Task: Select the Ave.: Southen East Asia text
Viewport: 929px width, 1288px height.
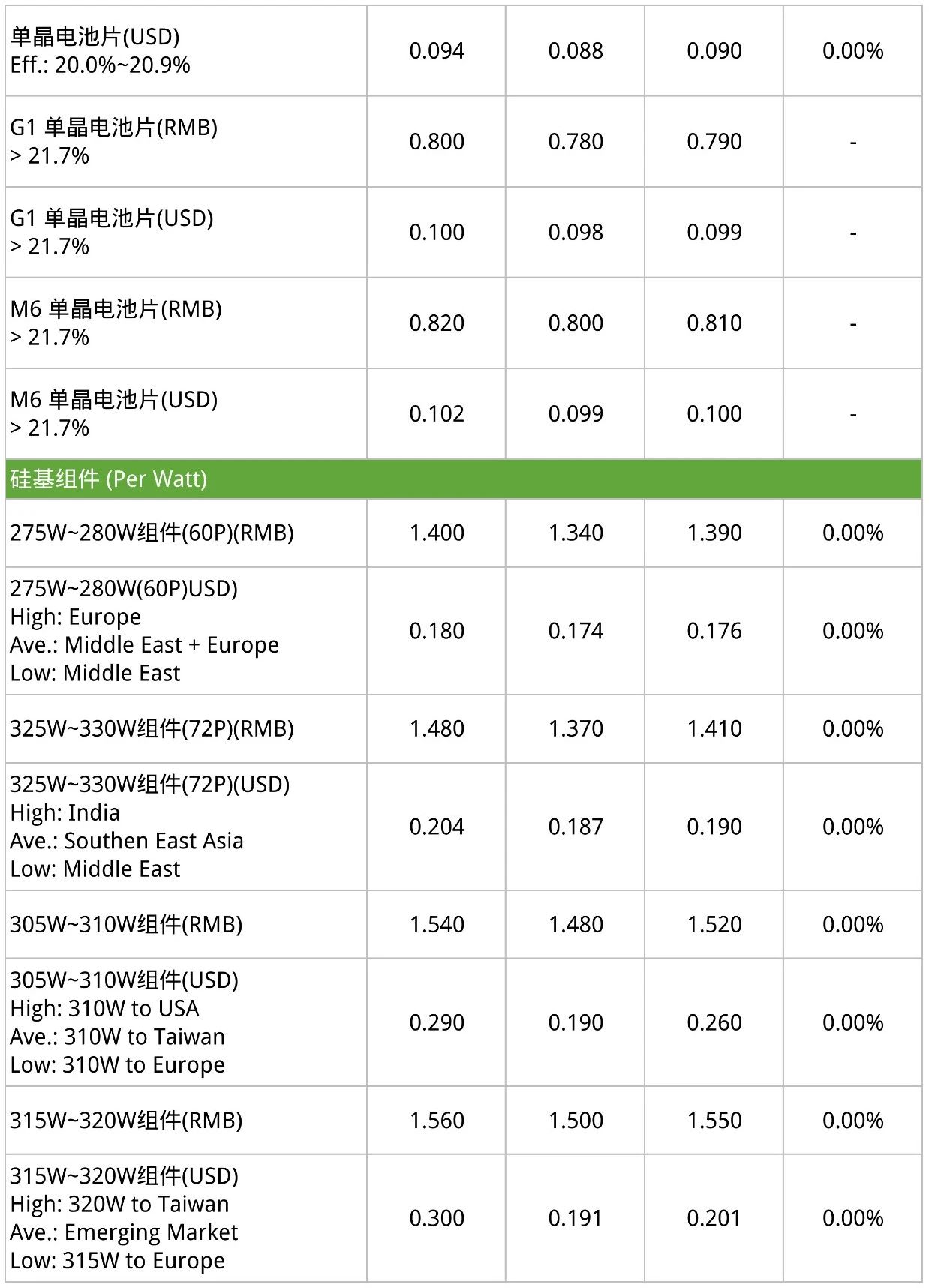Action: [x=127, y=841]
